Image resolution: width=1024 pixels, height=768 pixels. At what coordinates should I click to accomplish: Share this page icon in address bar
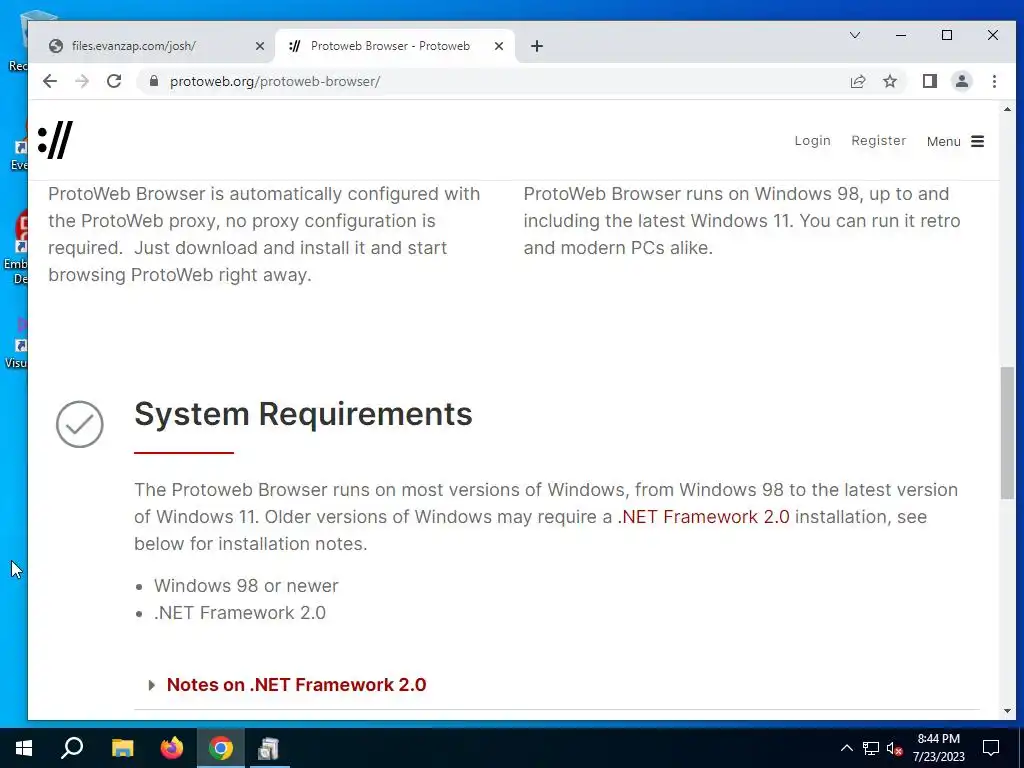857,81
